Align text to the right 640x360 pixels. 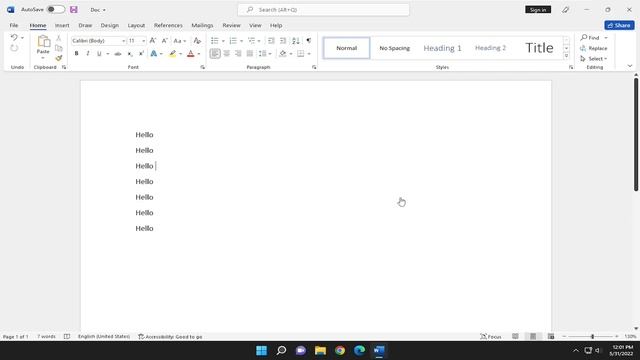[x=238, y=53]
